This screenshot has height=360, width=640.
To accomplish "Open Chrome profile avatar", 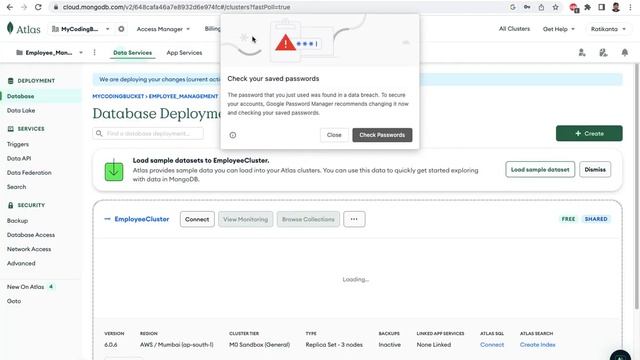I will click(616, 7).
